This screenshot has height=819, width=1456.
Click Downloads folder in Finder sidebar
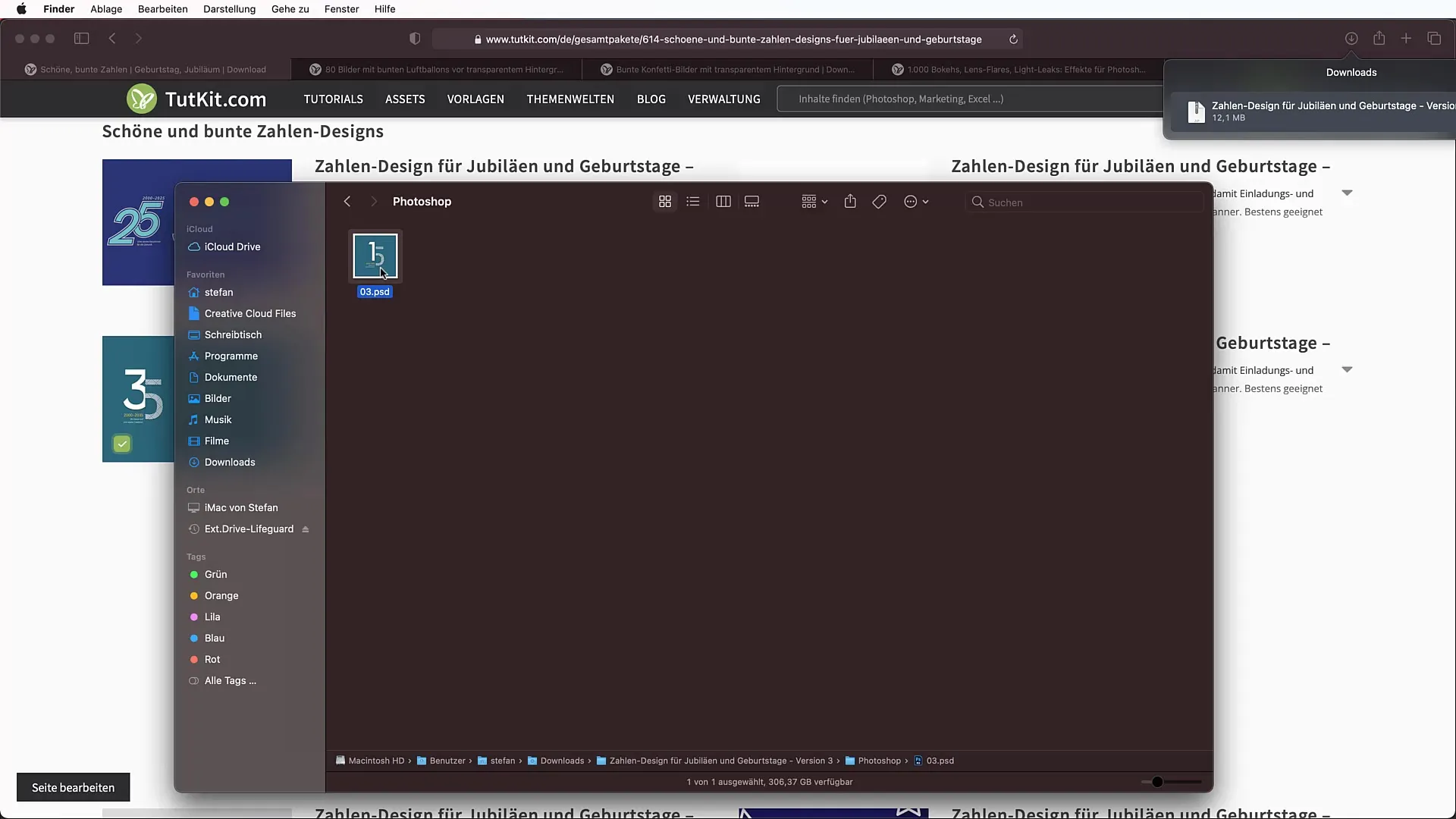(229, 462)
